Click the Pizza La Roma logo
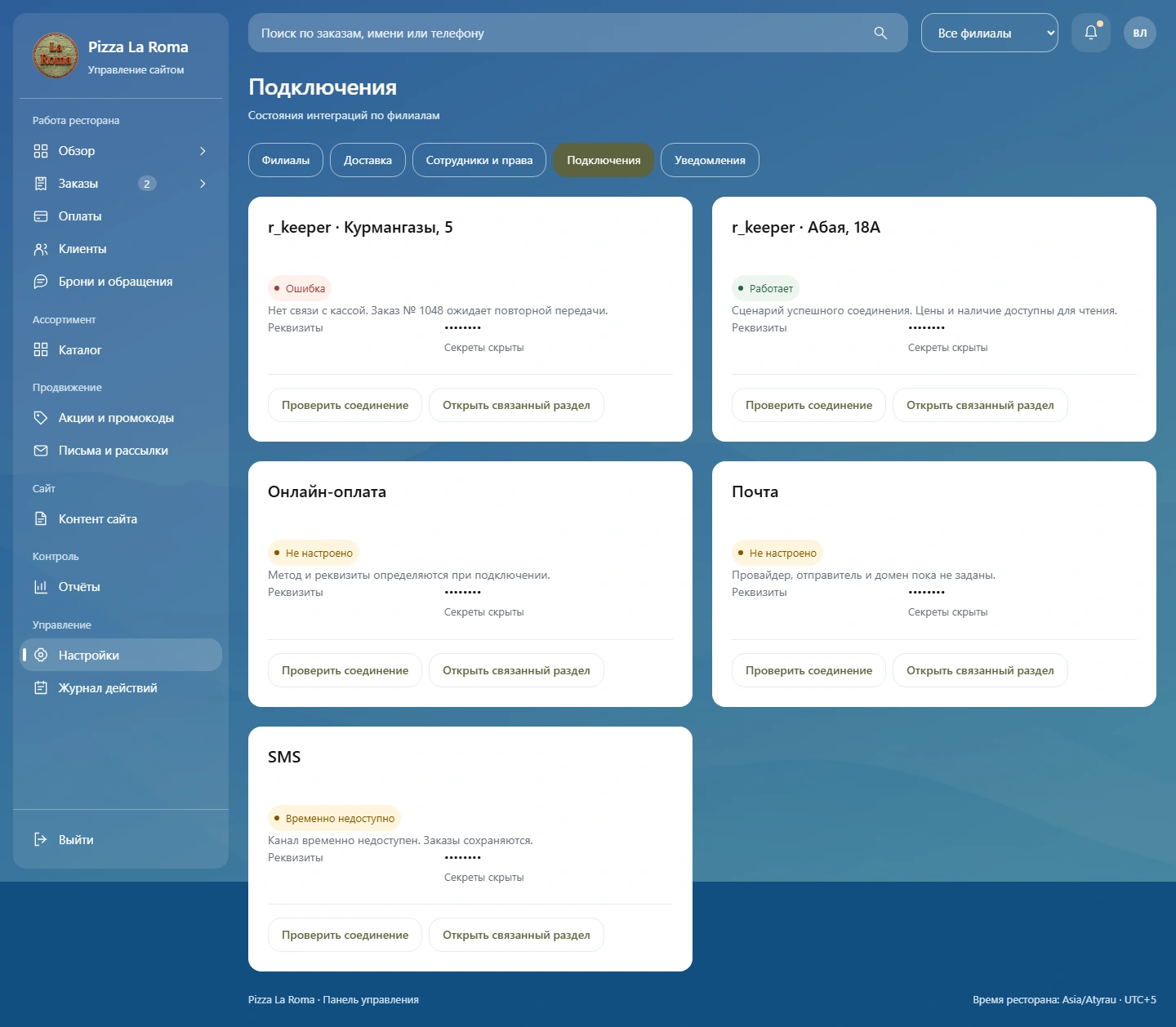This screenshot has height=1027, width=1176. 56,56
